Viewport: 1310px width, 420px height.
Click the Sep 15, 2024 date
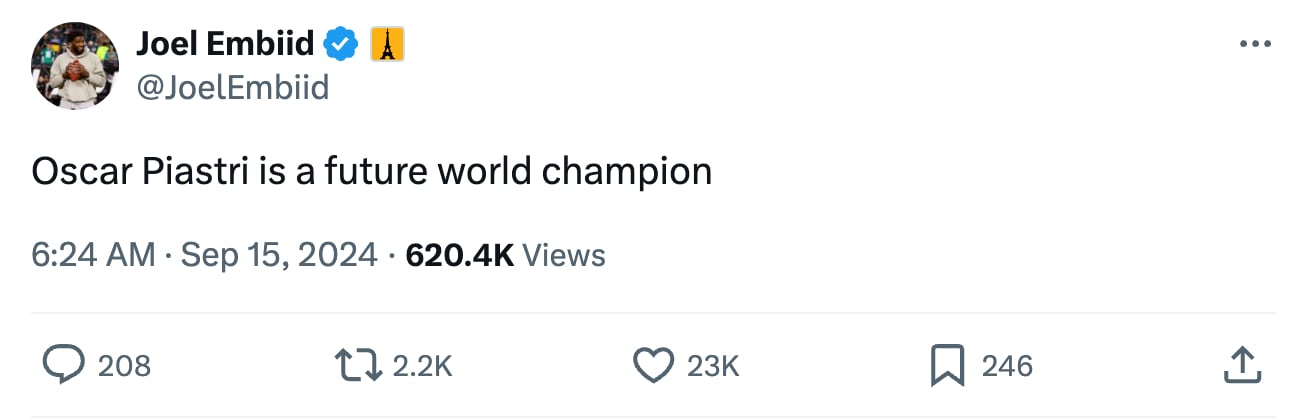281,255
